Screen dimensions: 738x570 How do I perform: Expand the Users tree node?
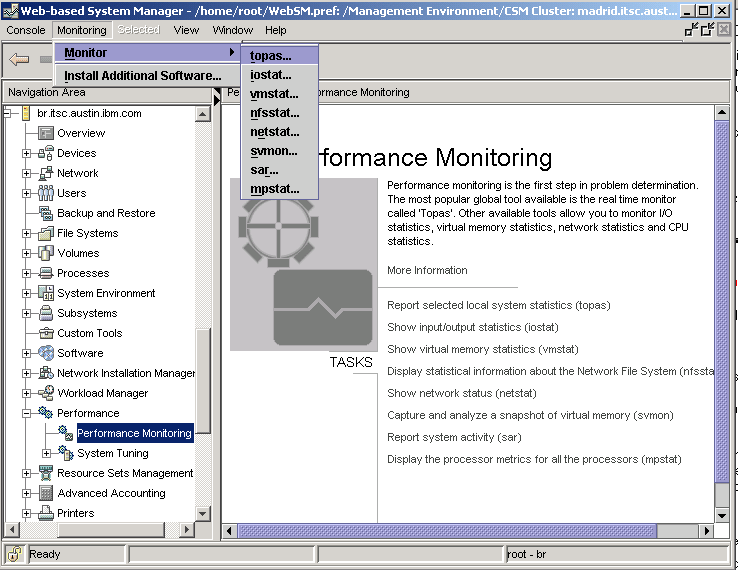[26, 193]
